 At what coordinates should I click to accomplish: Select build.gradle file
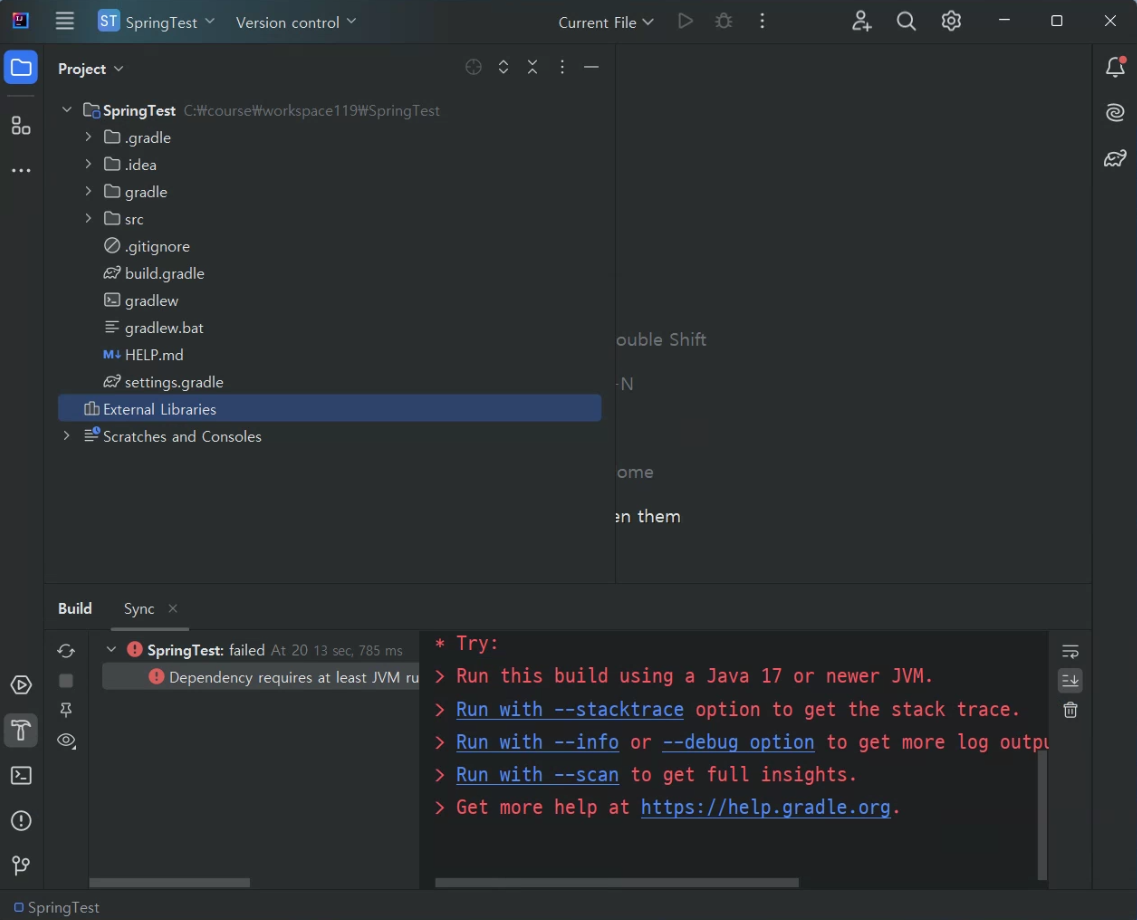165,273
